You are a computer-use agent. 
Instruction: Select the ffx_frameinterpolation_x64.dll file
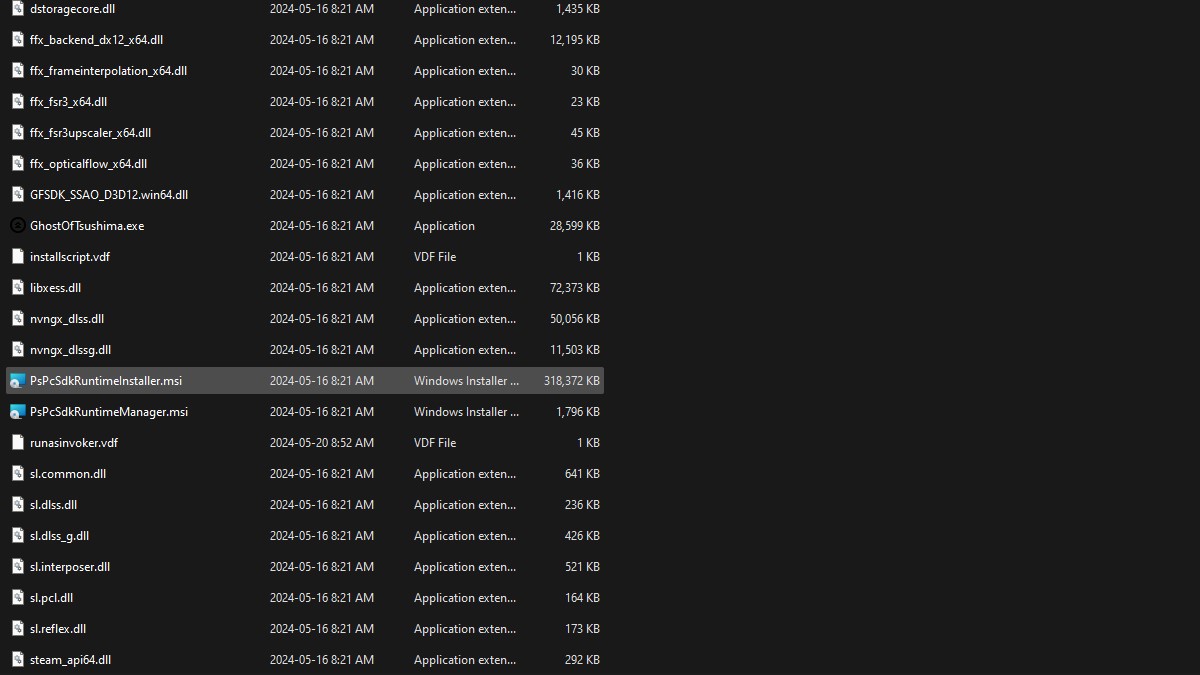tap(108, 71)
